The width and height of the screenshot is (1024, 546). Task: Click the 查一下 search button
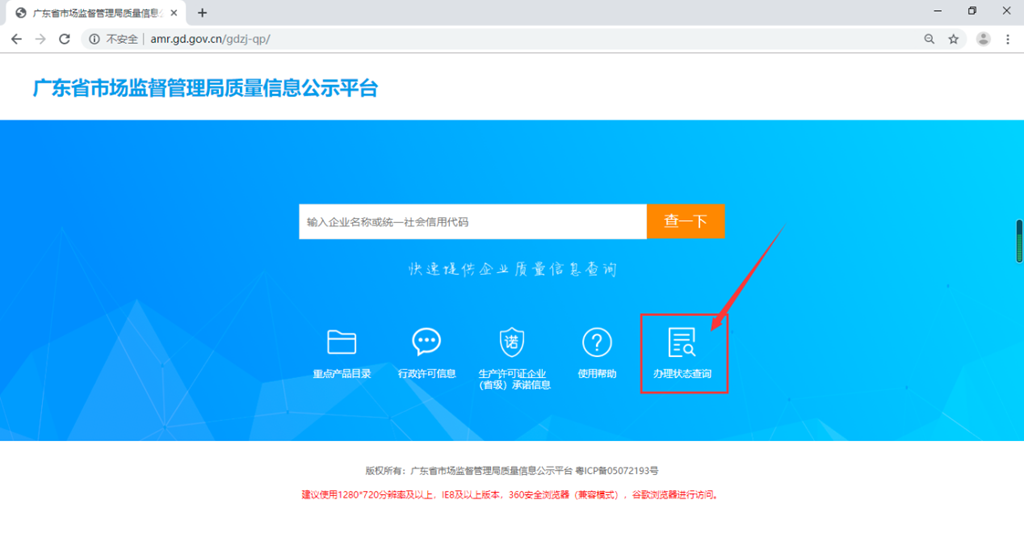coord(685,222)
